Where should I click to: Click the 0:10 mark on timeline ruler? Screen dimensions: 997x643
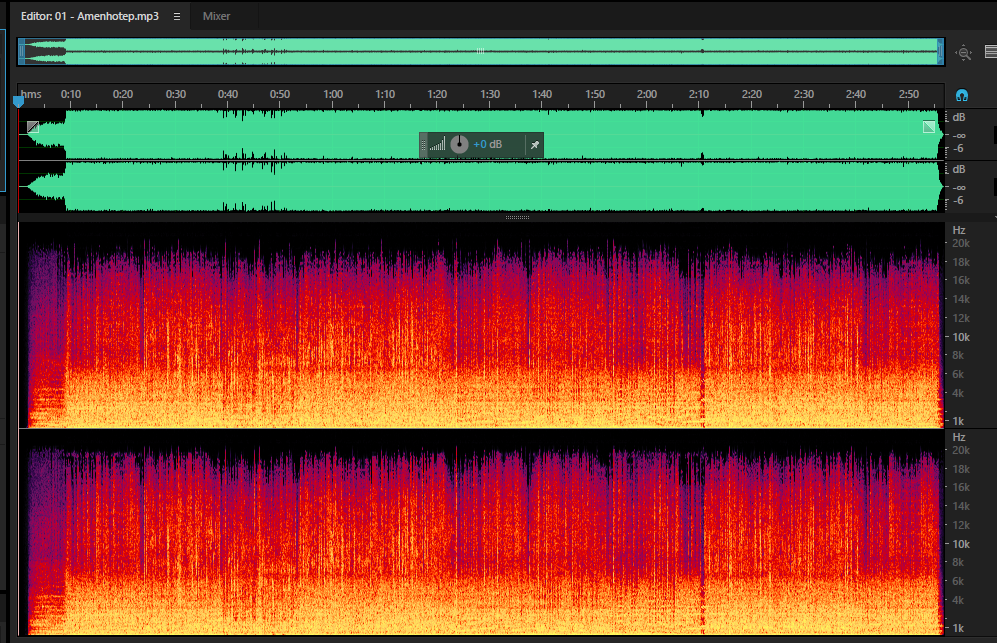[71, 94]
